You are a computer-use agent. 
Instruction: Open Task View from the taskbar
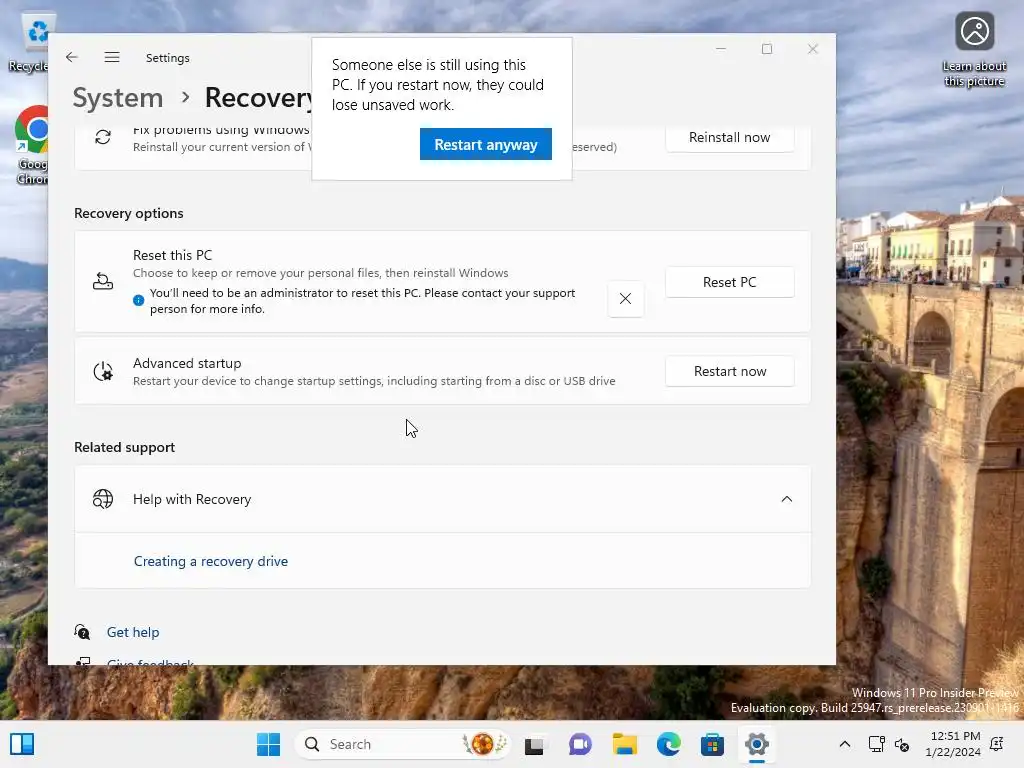point(534,744)
